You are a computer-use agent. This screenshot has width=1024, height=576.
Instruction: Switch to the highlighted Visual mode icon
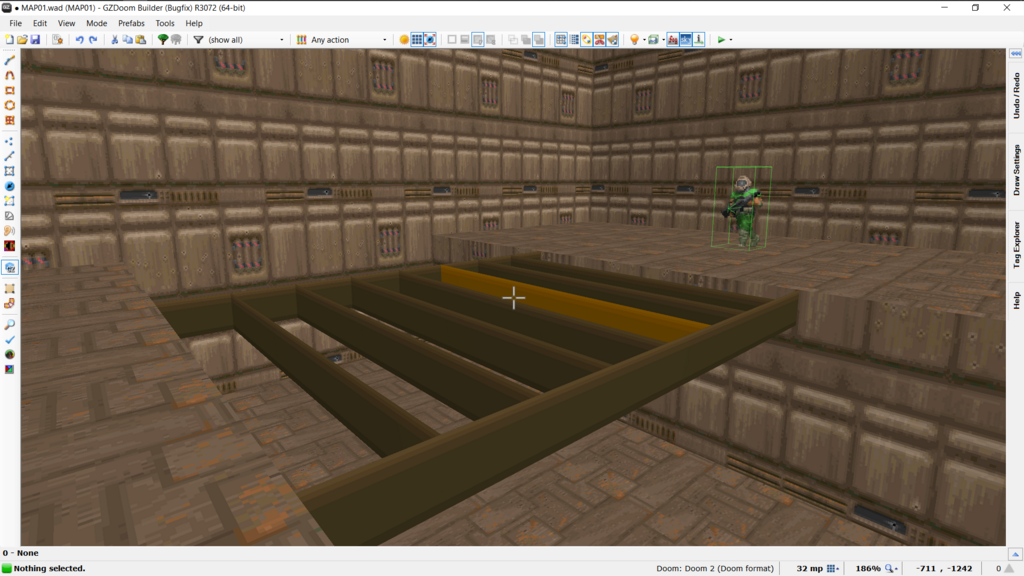(x=10, y=267)
